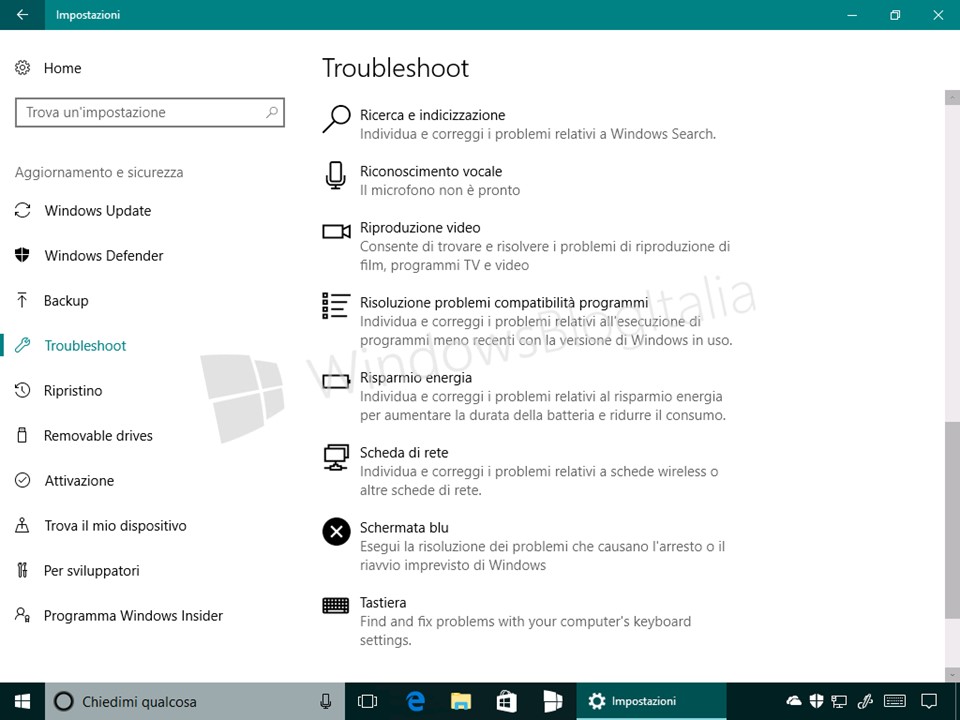Click the Riconoscimento vocale microphone icon
Image resolution: width=960 pixels, height=720 pixels.
(336, 176)
